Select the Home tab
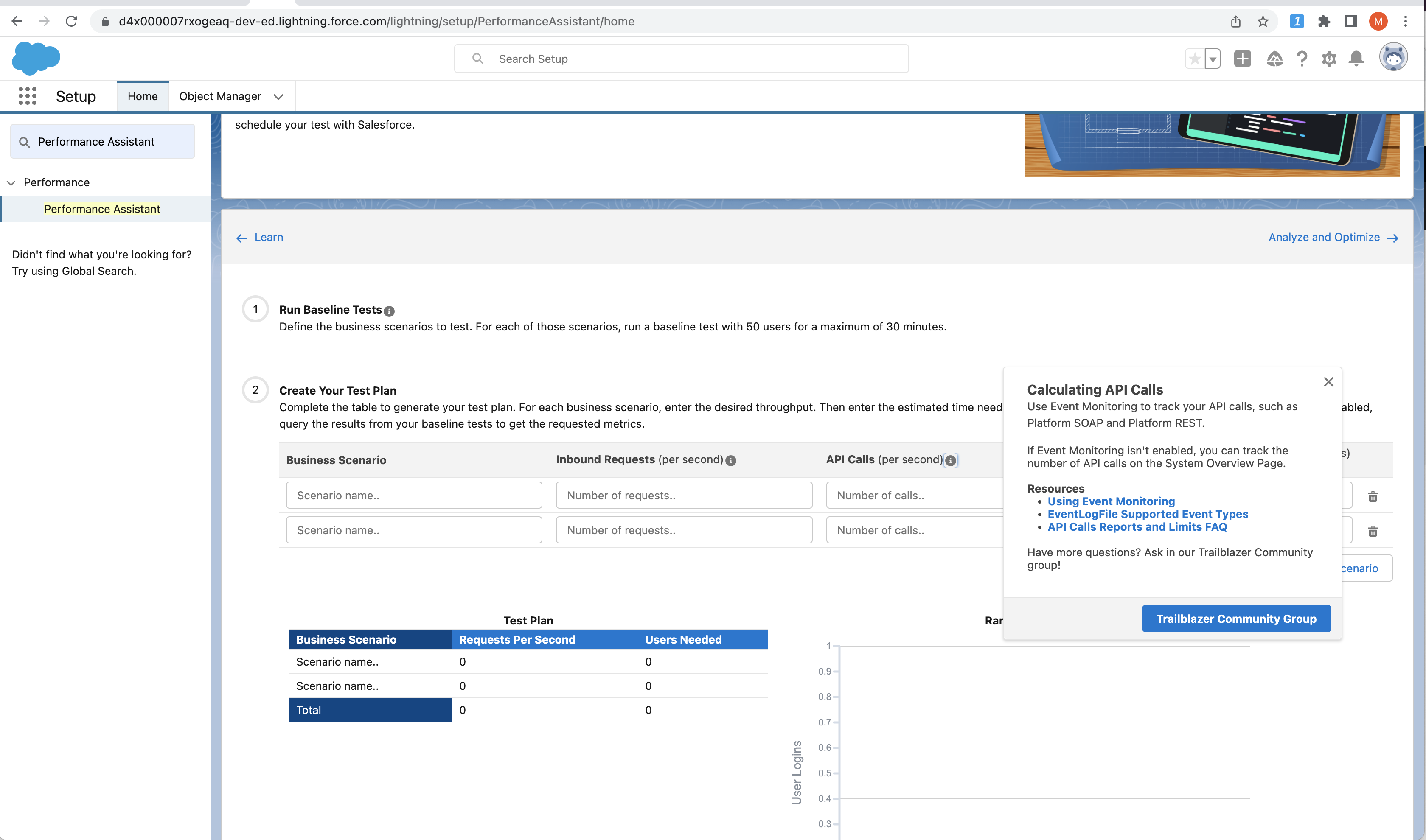1426x840 pixels. click(143, 96)
